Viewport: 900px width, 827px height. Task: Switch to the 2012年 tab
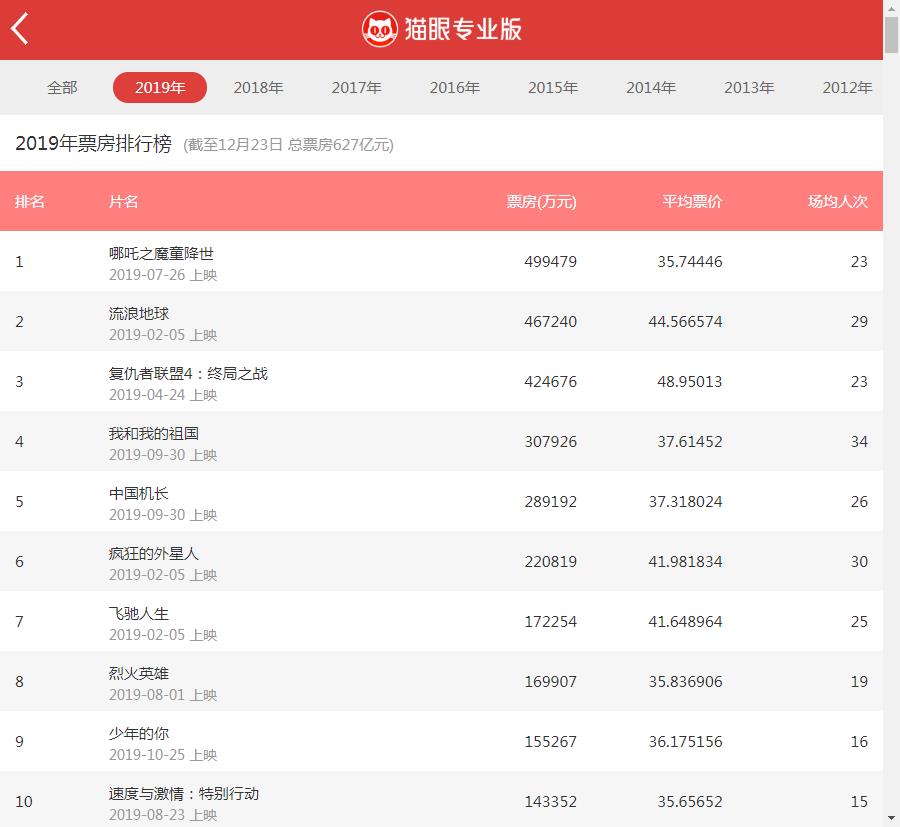pos(847,88)
